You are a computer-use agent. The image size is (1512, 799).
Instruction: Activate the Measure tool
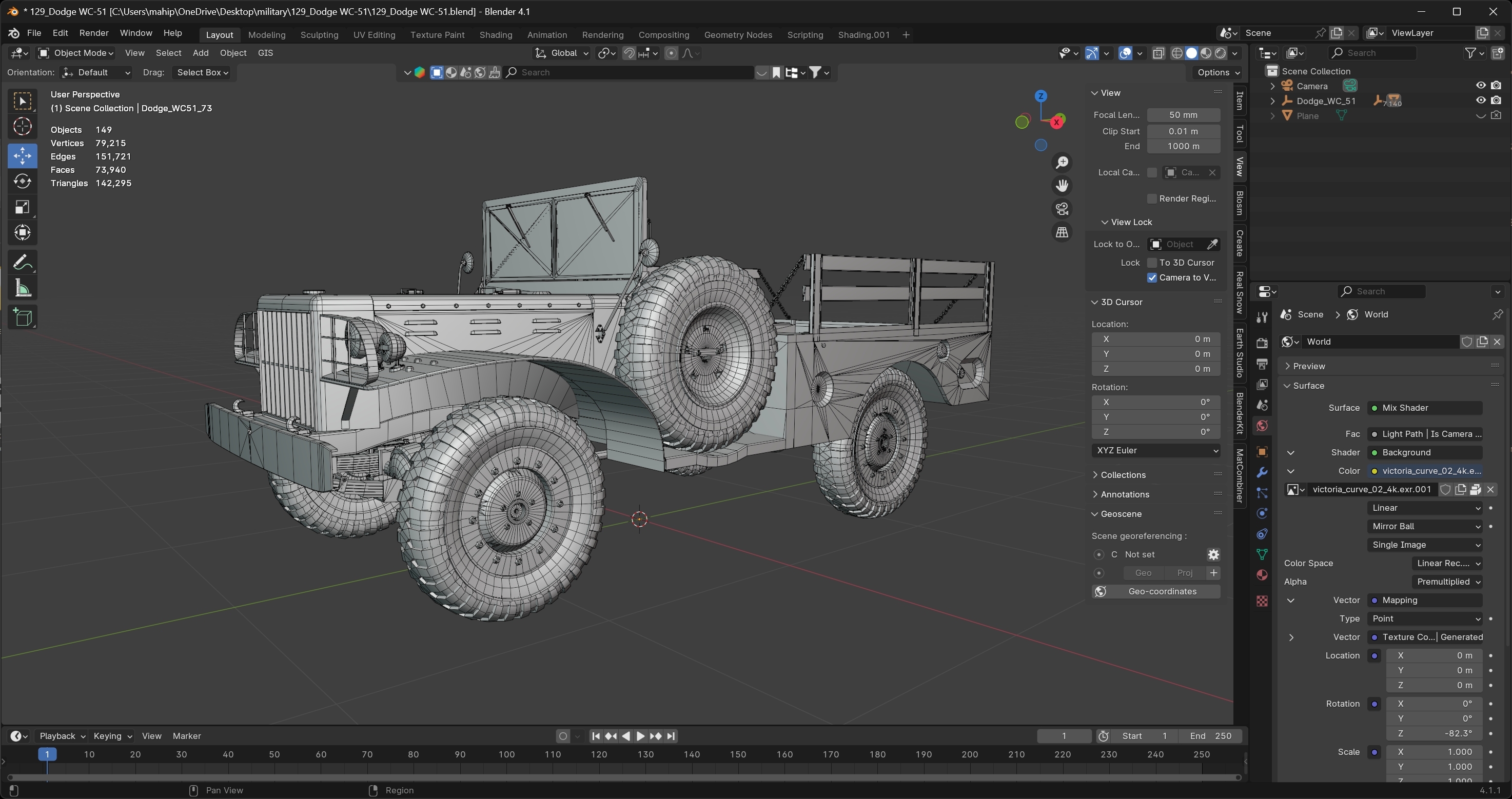[x=22, y=288]
